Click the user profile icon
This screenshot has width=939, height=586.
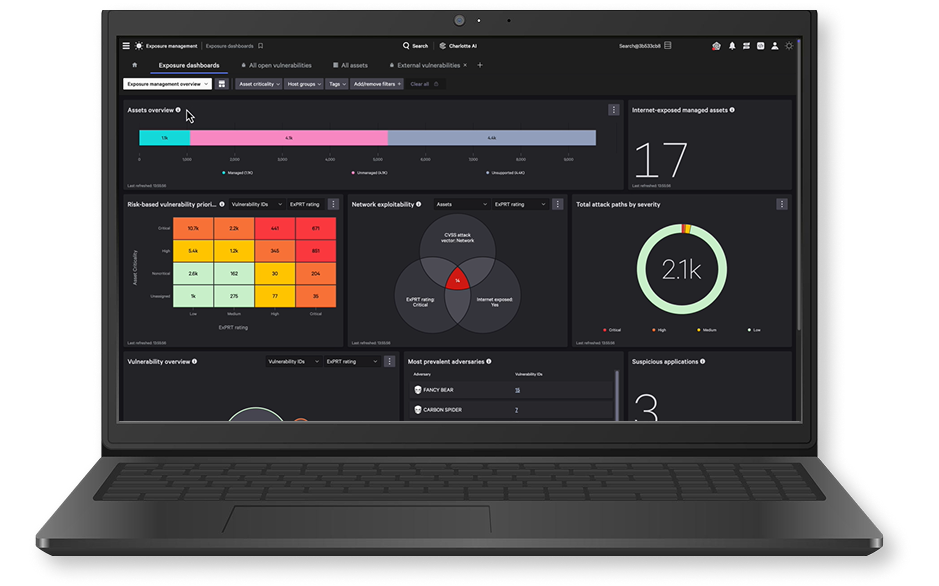pos(774,46)
